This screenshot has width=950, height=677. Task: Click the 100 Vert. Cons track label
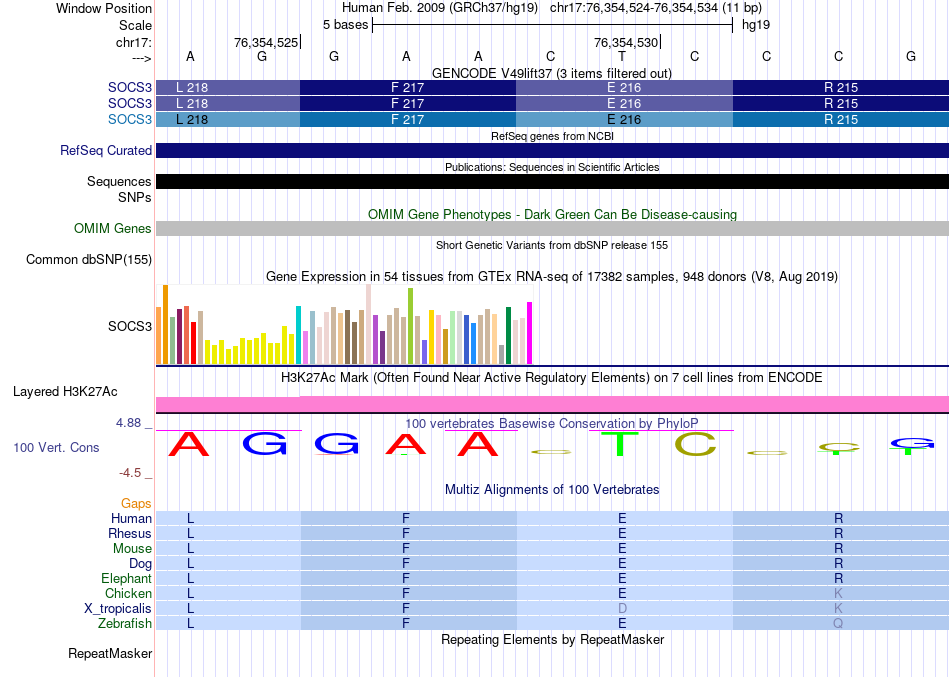(x=56, y=447)
